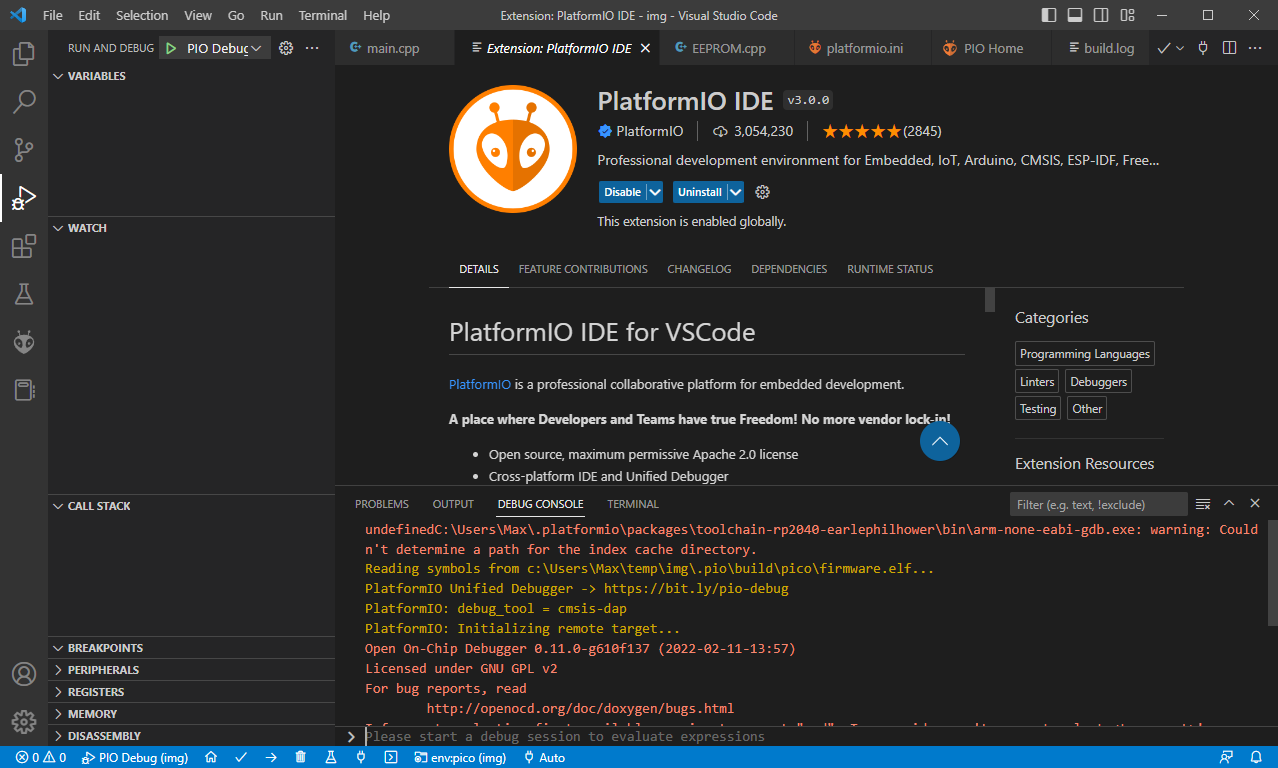
Task: Click the scroll-to-top round button
Action: (x=940, y=440)
